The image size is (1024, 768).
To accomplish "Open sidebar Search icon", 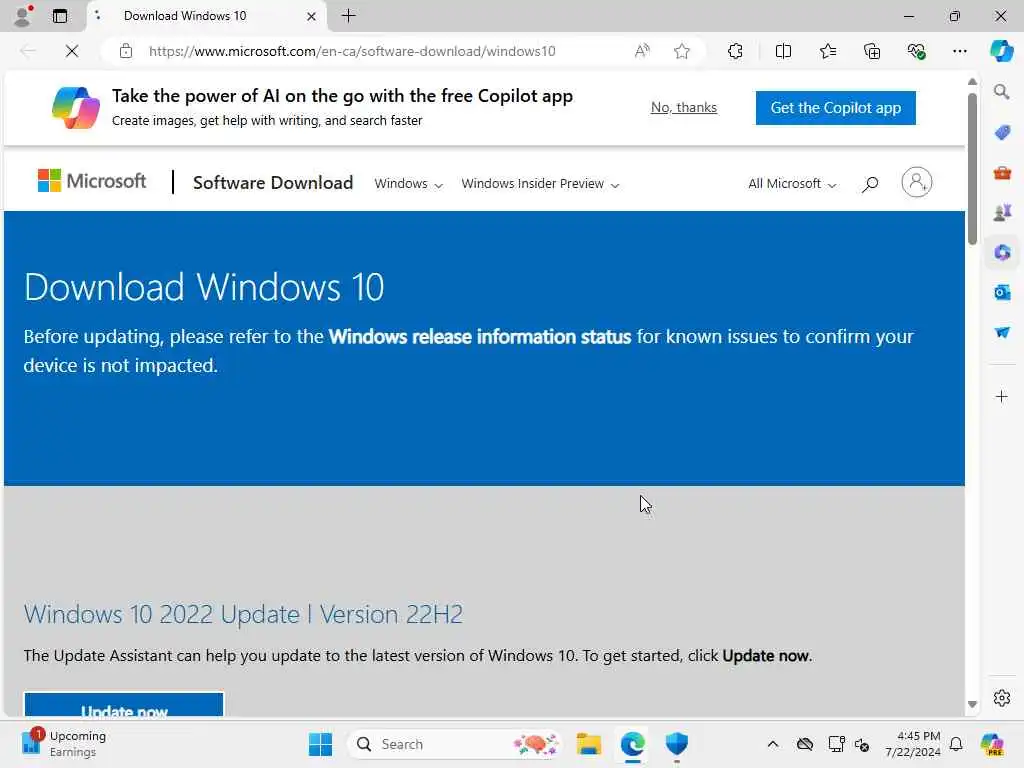I will (1002, 92).
